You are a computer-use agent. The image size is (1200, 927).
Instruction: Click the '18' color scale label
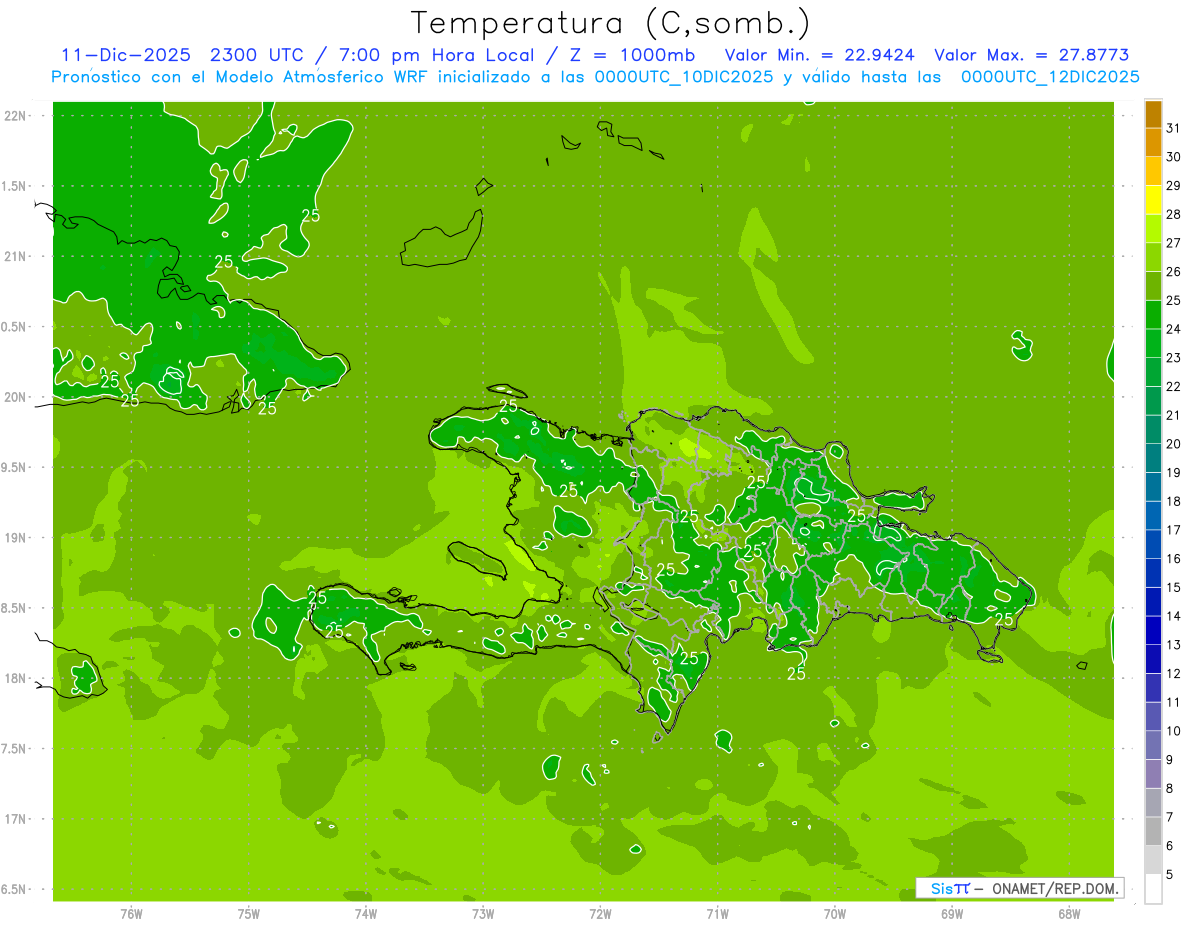click(x=1174, y=501)
